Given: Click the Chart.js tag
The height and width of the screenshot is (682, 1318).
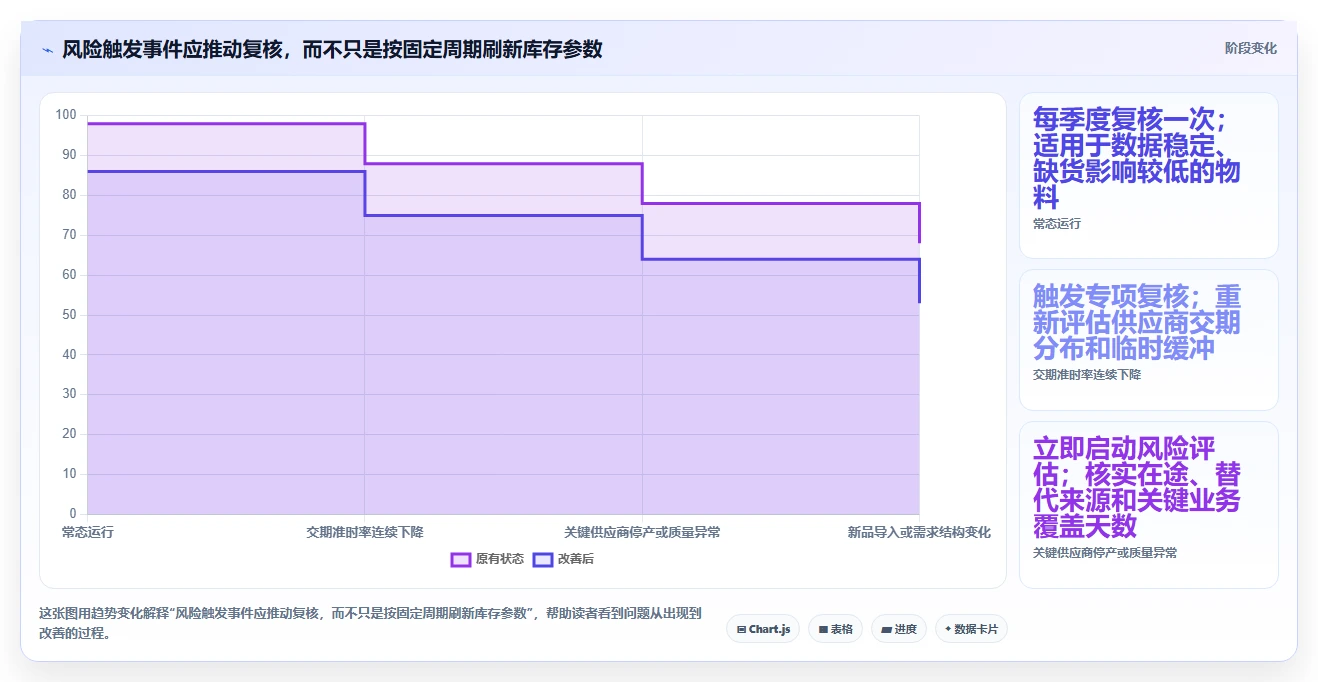Looking at the screenshot, I should point(762,629).
